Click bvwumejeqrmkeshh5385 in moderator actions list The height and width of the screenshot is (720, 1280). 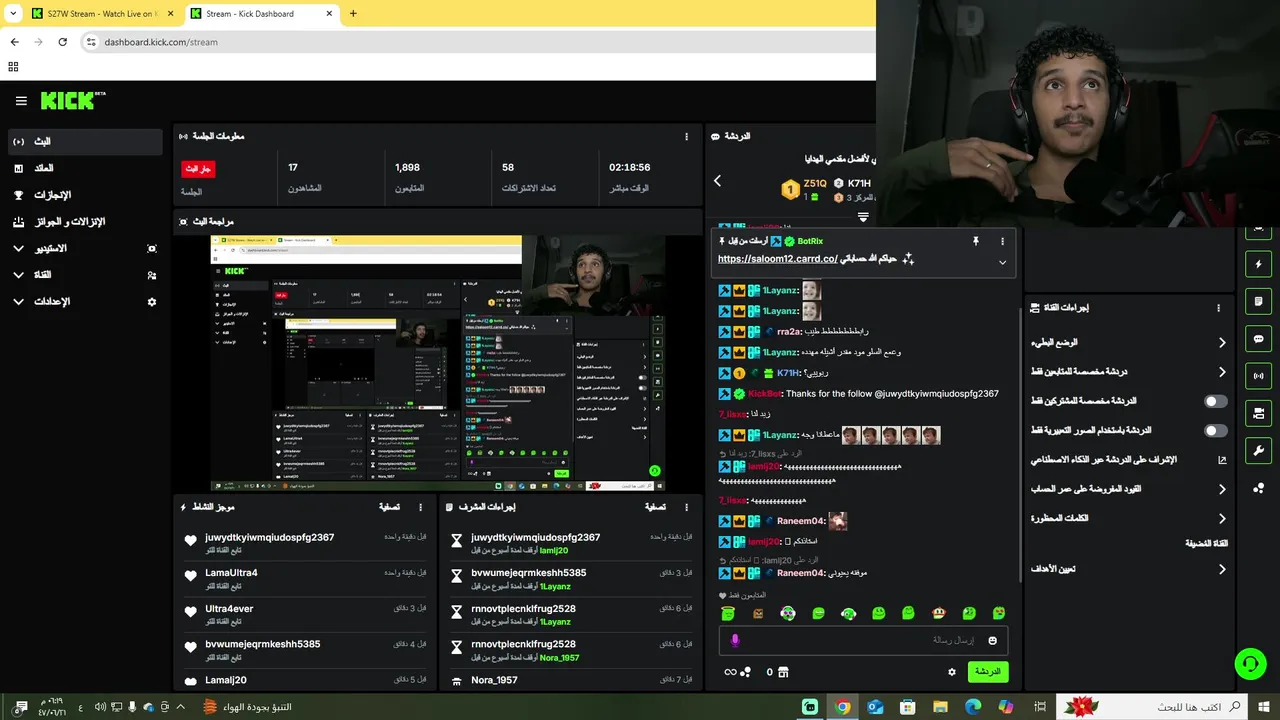(529, 573)
